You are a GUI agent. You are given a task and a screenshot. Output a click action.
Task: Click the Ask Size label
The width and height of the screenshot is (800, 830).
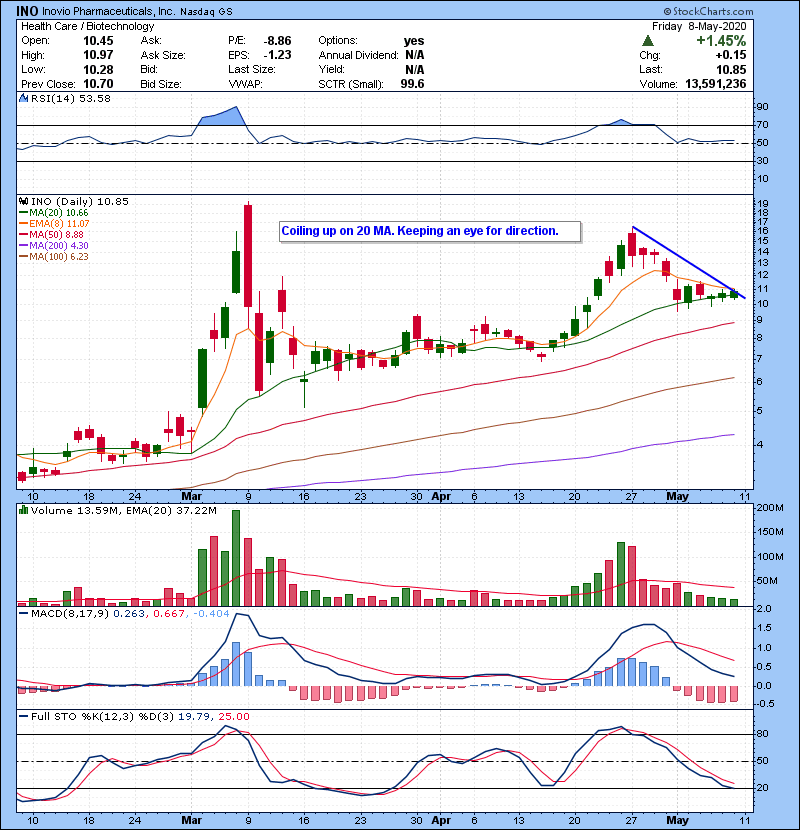(x=163, y=55)
